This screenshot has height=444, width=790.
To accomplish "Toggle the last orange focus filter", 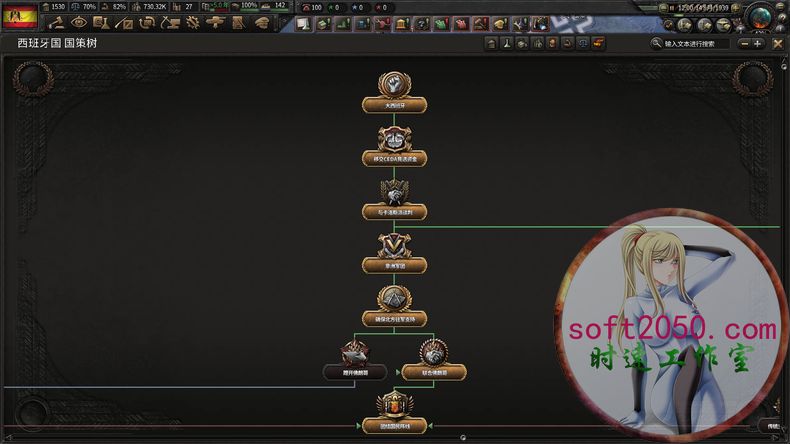I will point(598,43).
